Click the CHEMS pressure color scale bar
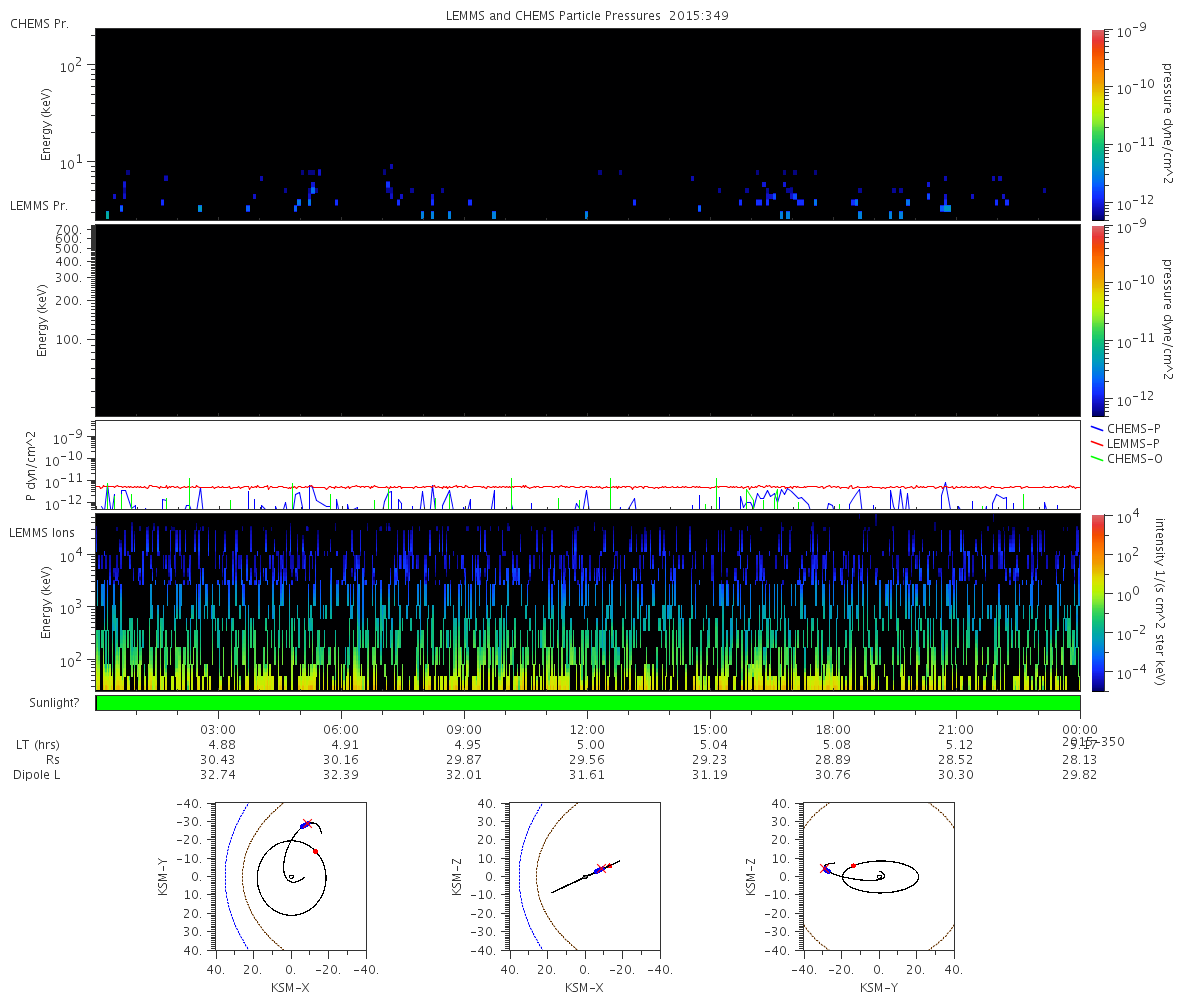 1098,124
